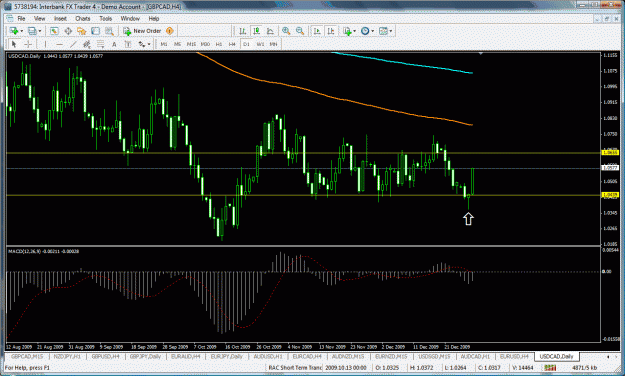Image resolution: width=625 pixels, height=376 pixels.
Task: Switch chart to candlesticks style
Action: point(256,31)
